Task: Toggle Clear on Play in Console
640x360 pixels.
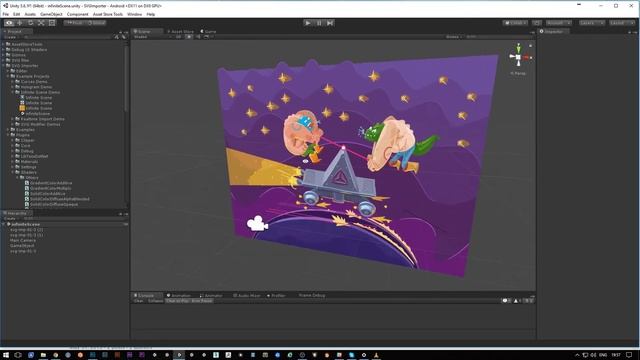Action: (177, 301)
